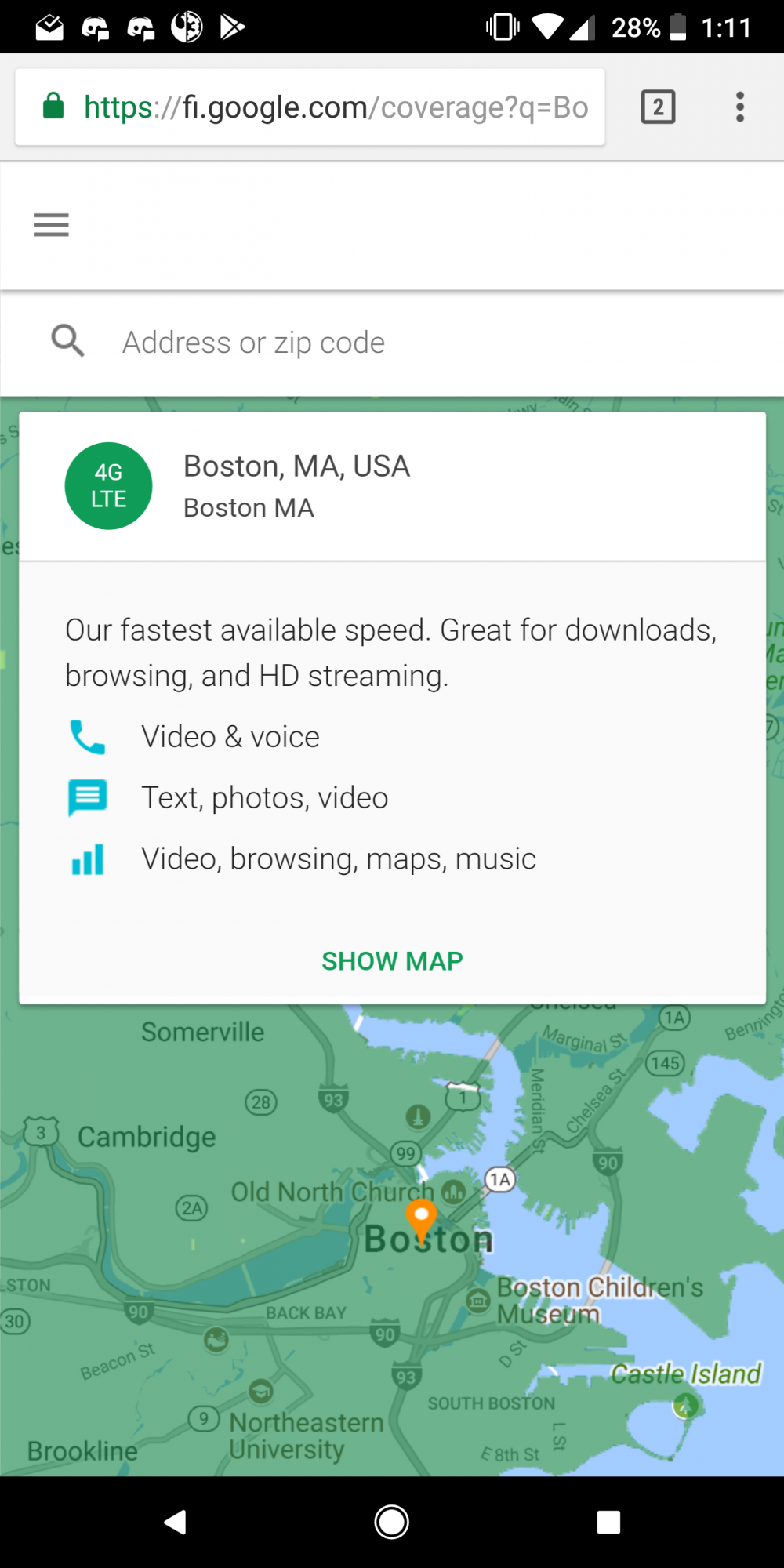Tap the orange Boston location pin
Image resolution: width=784 pixels, height=1568 pixels.
[421, 1221]
